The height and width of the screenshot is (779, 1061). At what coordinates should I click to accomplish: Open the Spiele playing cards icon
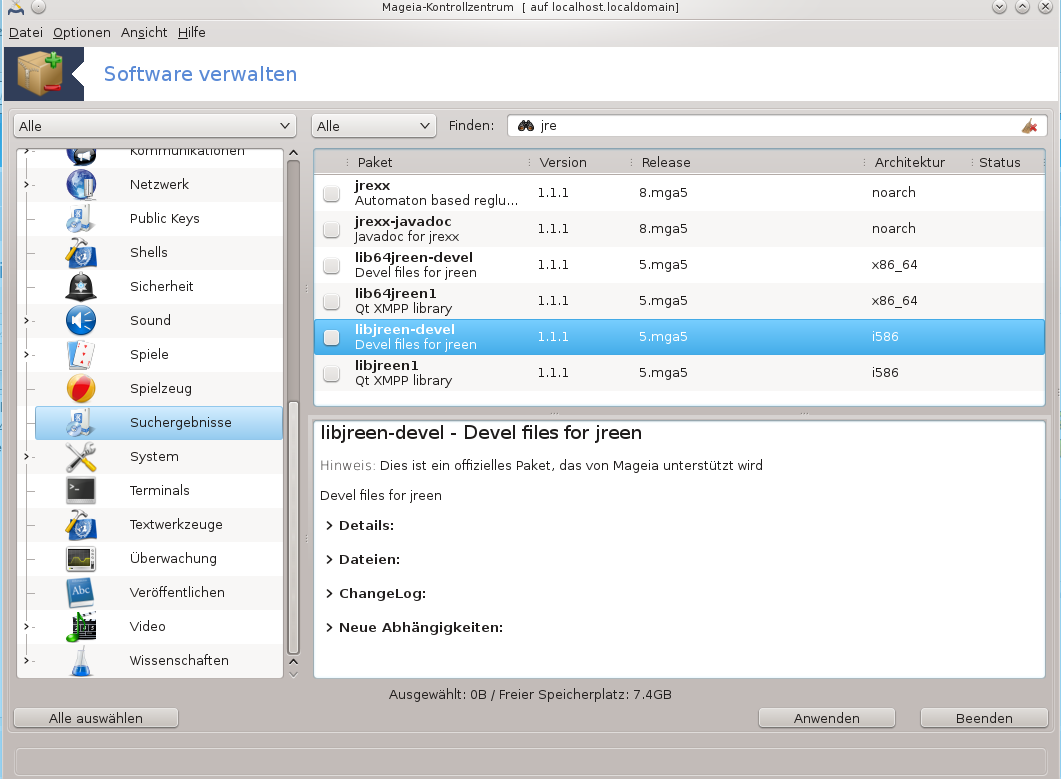(81, 355)
